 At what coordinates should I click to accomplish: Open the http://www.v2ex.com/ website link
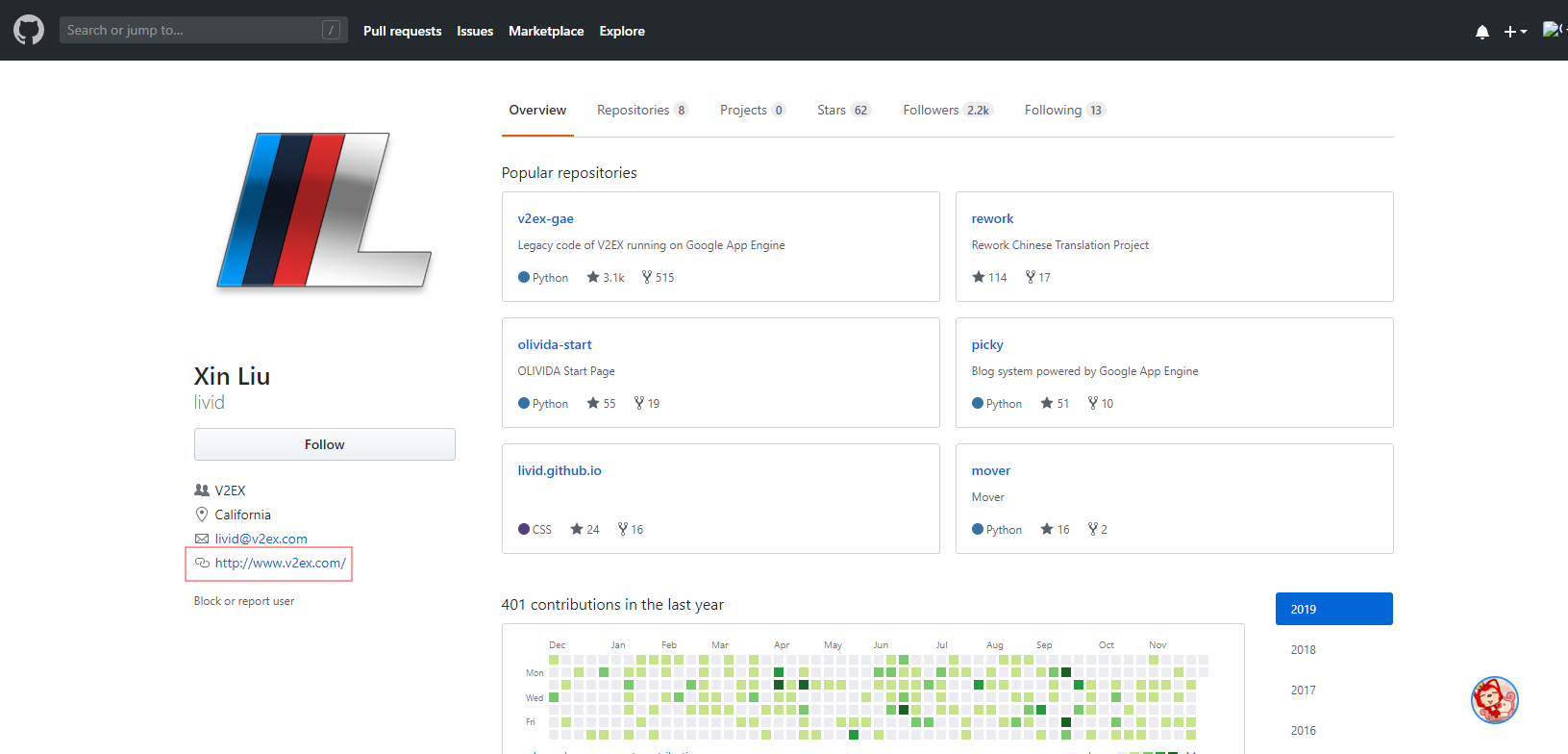(x=280, y=563)
